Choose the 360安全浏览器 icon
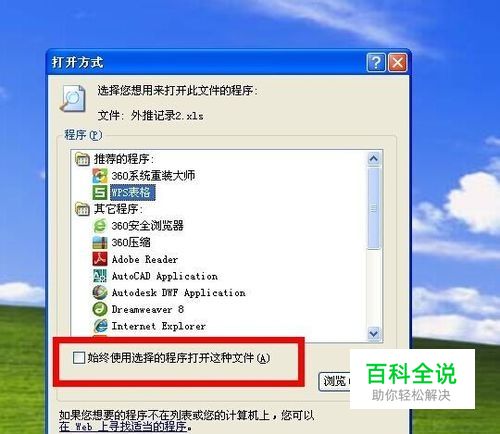The image size is (500, 434). (100, 226)
